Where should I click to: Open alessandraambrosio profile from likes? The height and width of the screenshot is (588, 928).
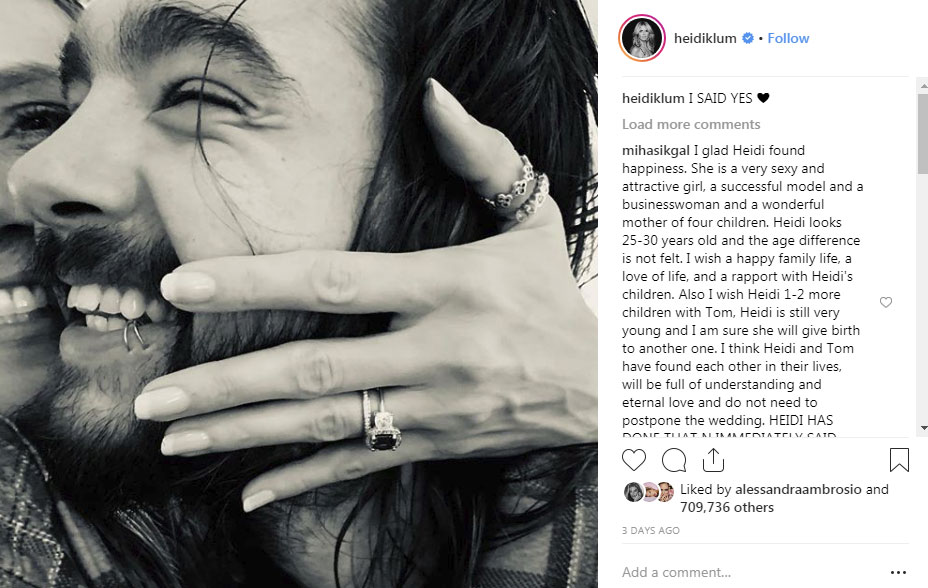(x=796, y=490)
